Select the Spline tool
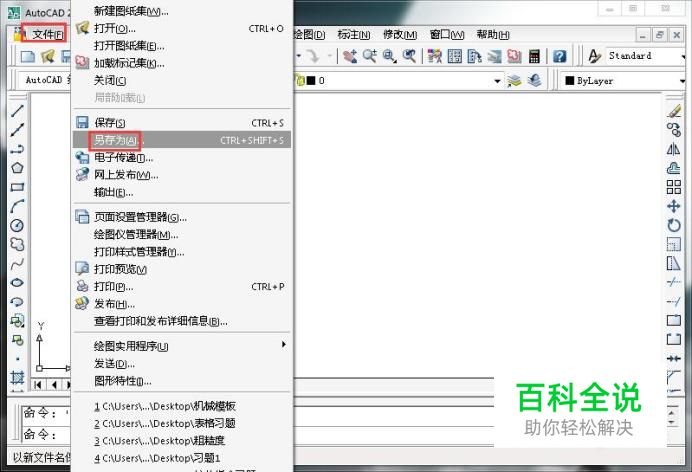The width and height of the screenshot is (692, 472). point(17,264)
